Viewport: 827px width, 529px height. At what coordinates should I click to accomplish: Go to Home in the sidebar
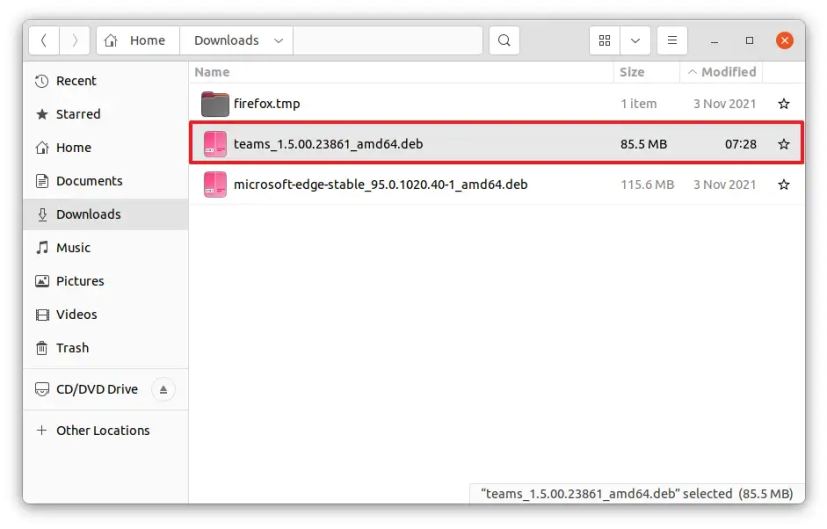[x=105, y=148]
